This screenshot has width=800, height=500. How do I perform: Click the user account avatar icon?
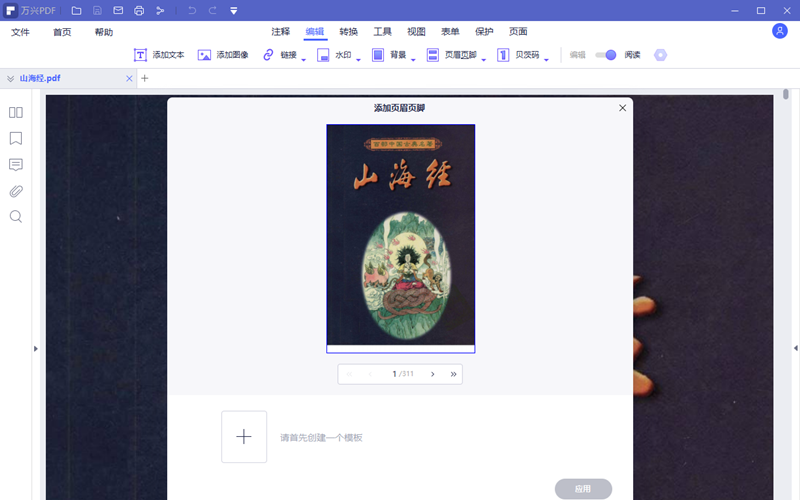coord(779,31)
